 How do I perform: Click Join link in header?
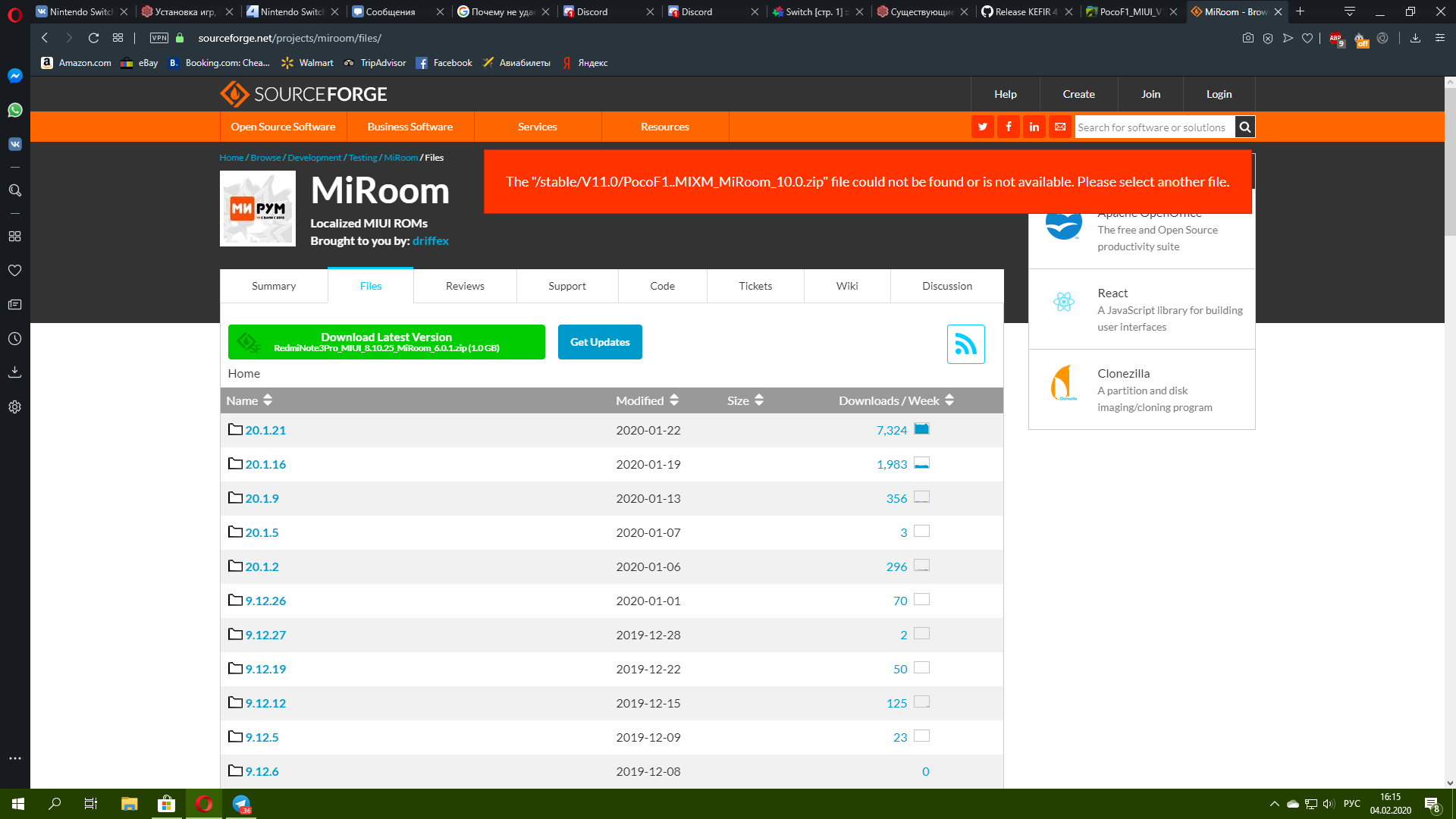[1150, 94]
